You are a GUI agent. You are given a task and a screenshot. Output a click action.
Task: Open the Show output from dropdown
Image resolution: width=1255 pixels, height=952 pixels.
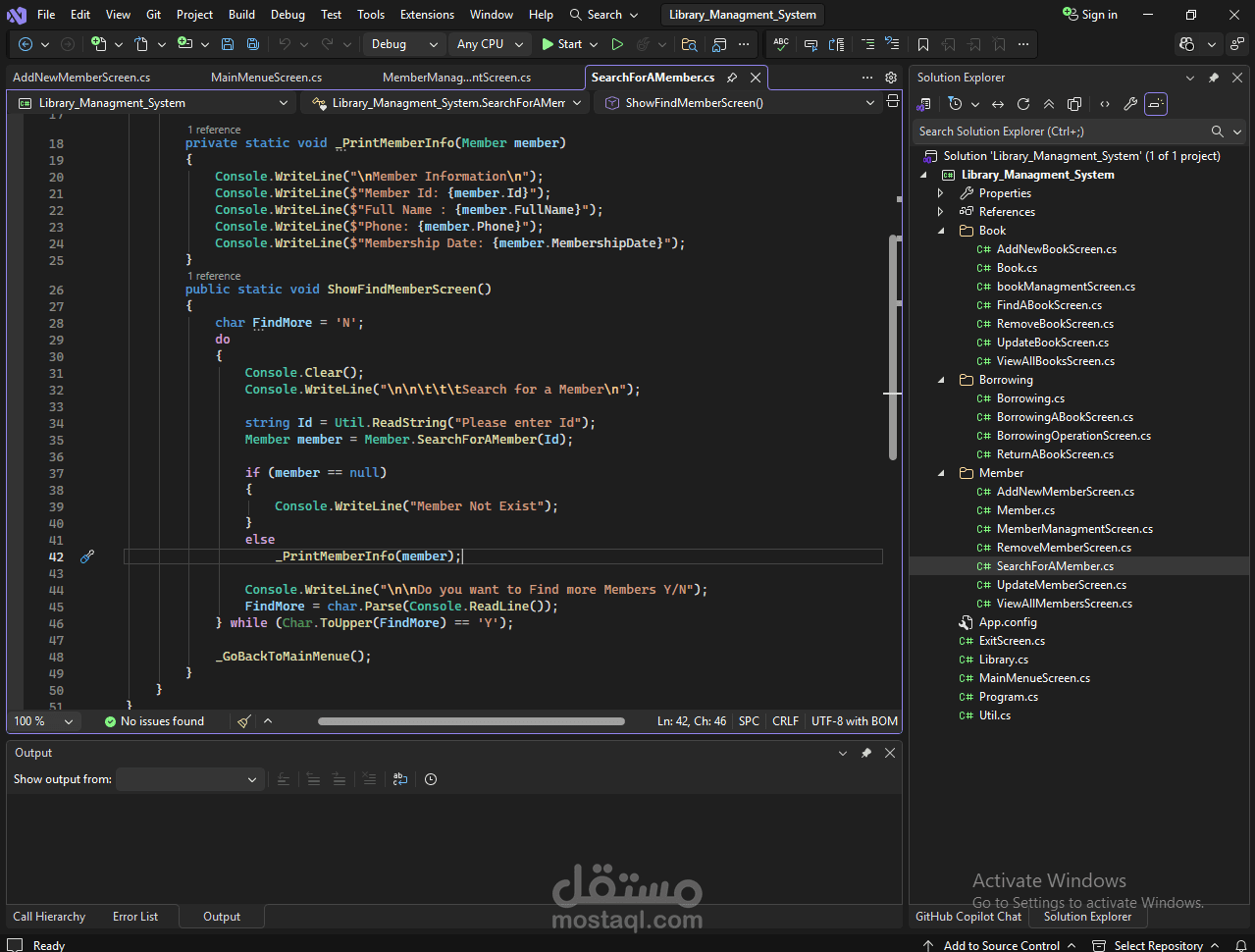188,779
